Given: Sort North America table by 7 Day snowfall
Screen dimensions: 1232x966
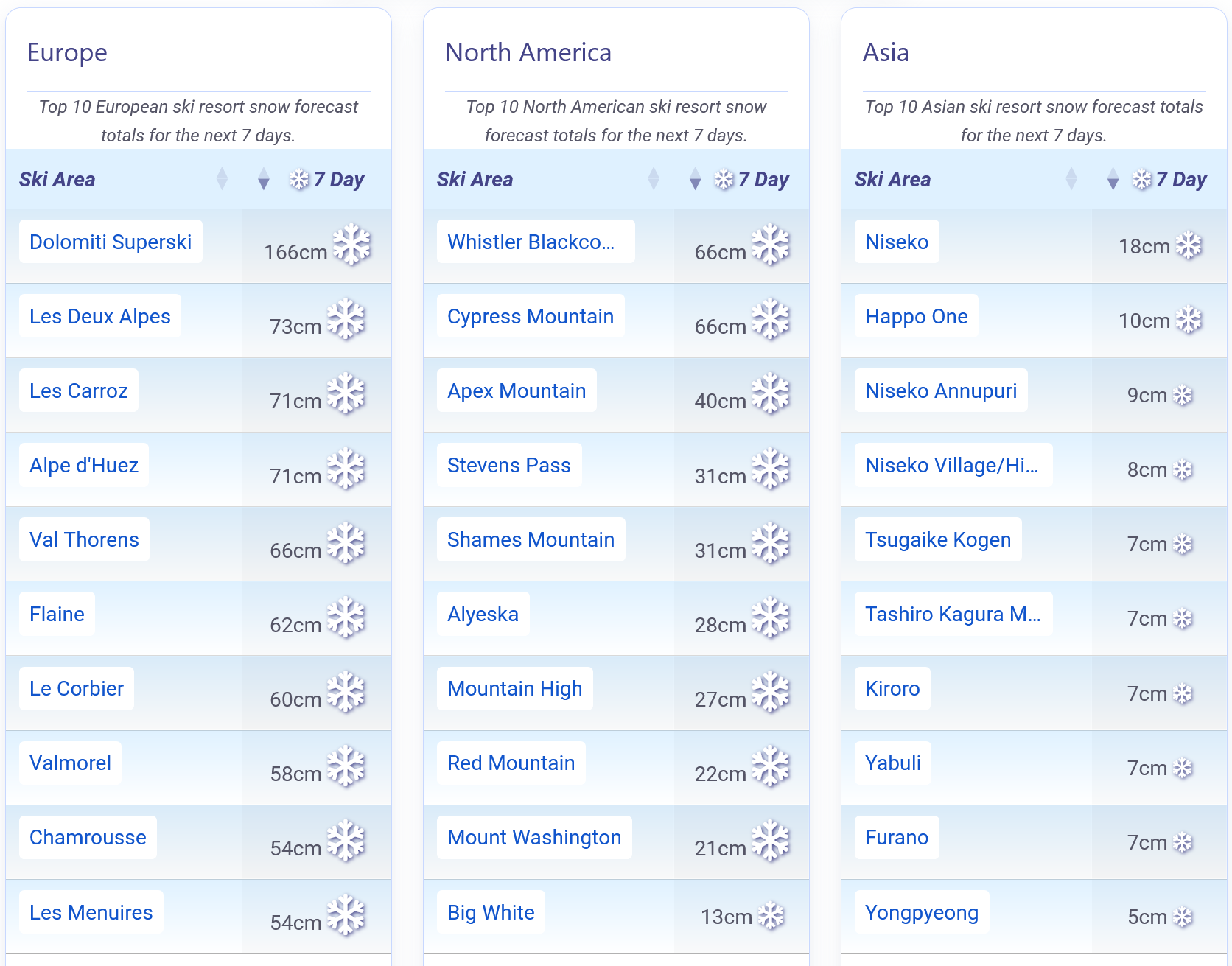Looking at the screenshot, I should coord(695,179).
